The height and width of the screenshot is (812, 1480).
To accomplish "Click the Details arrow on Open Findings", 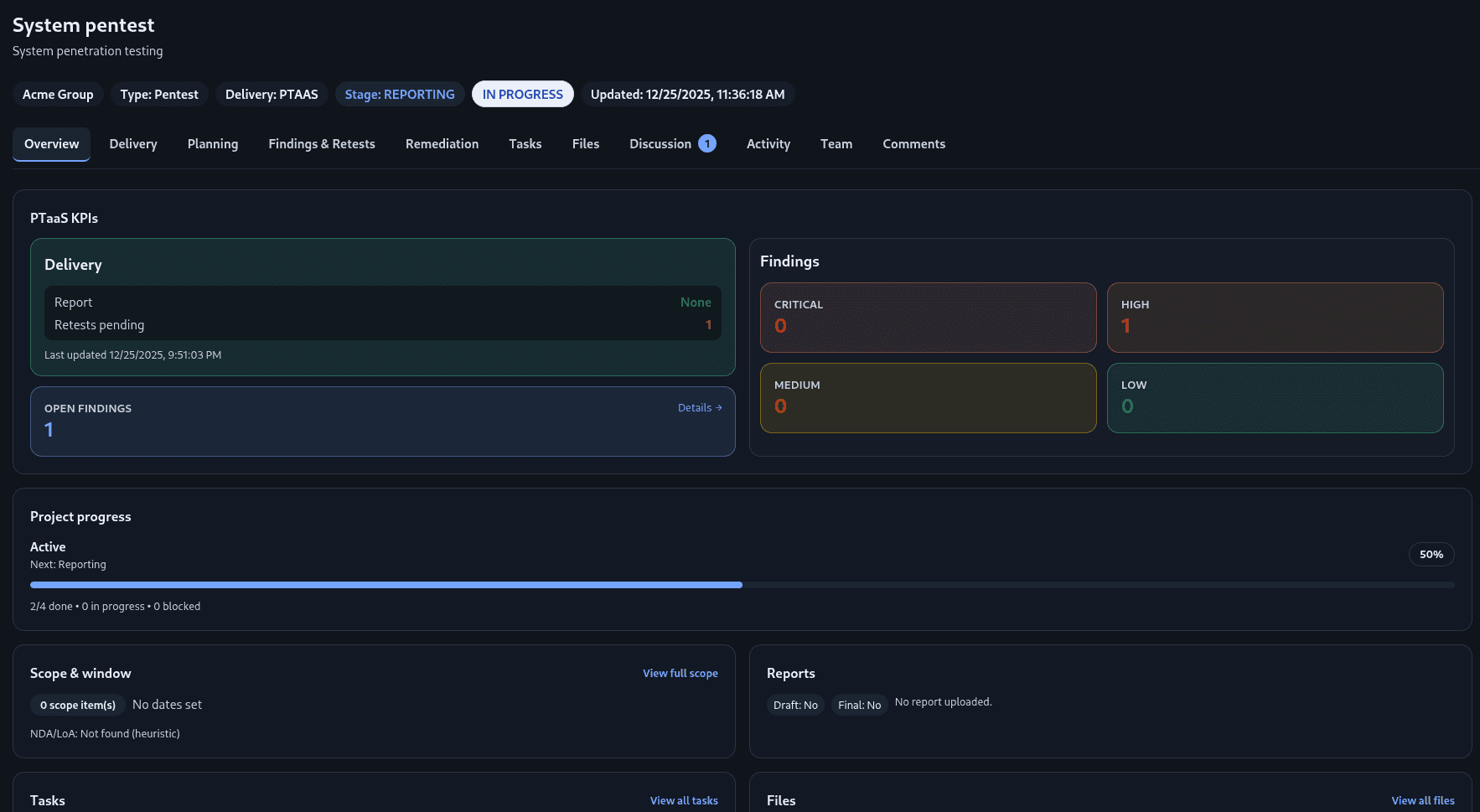I will (700, 407).
